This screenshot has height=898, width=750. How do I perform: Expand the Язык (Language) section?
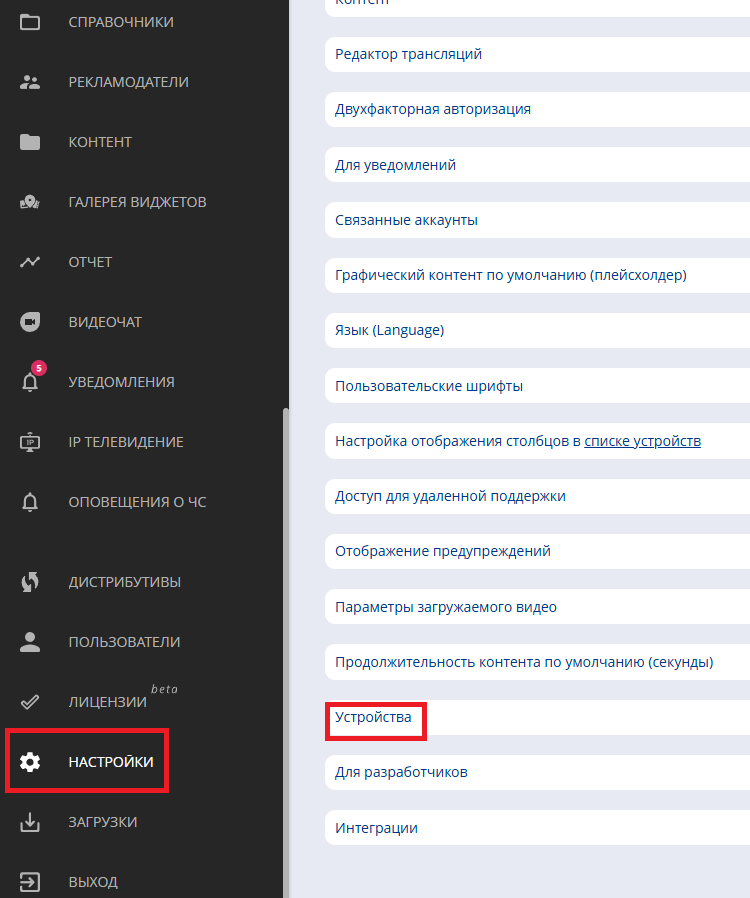tap(389, 330)
